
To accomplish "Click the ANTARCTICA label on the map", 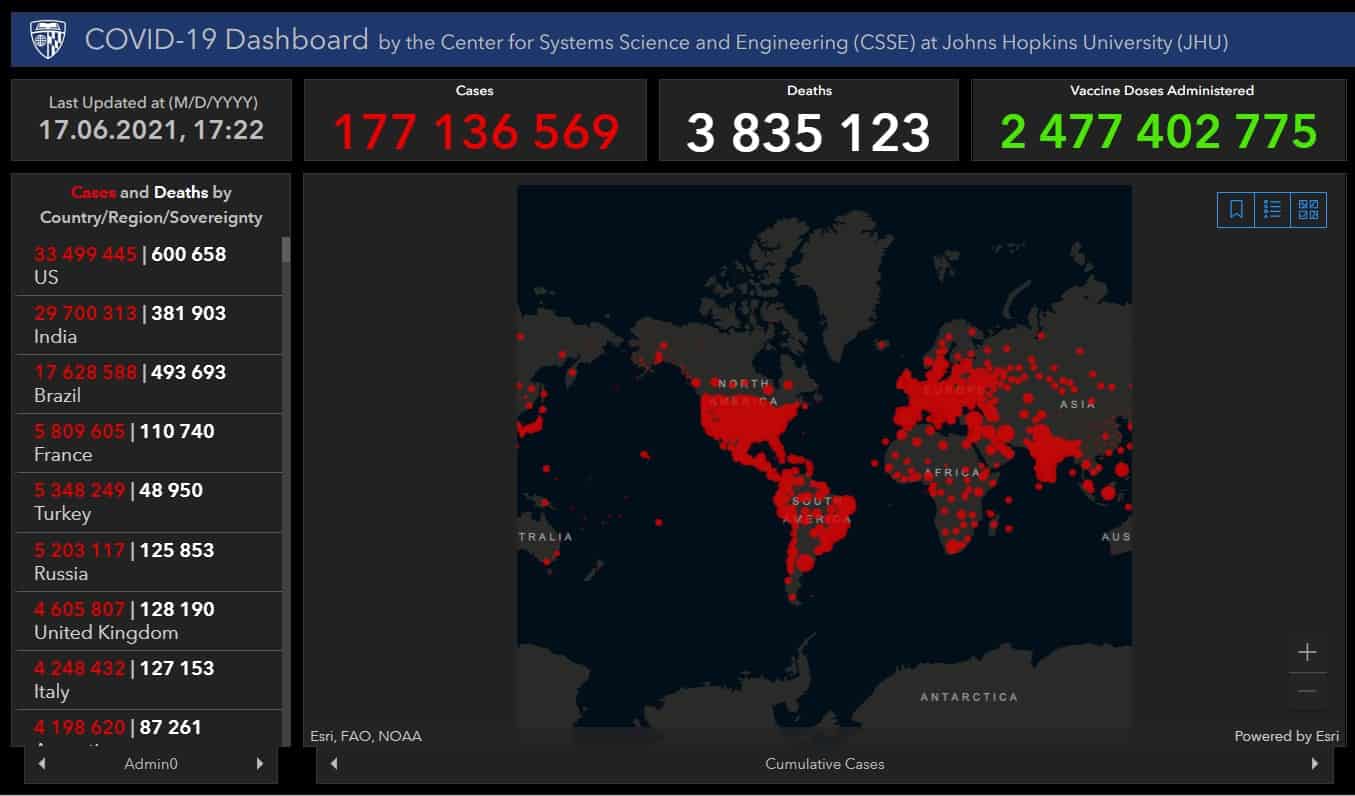I will 969,697.
